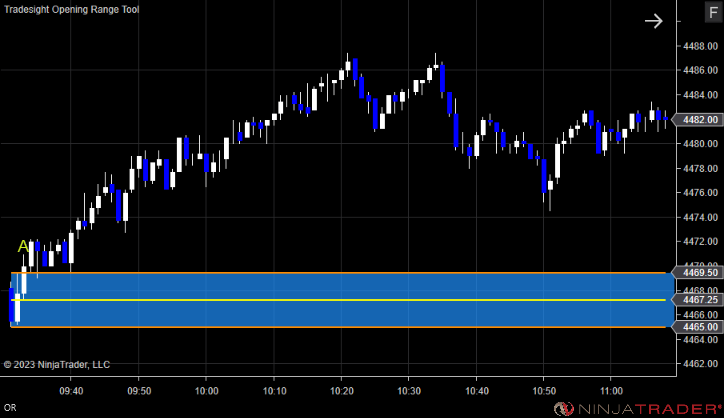Screen dimensions: 724x418
Task: Click the 10:30 time axis label
Action: (x=409, y=391)
